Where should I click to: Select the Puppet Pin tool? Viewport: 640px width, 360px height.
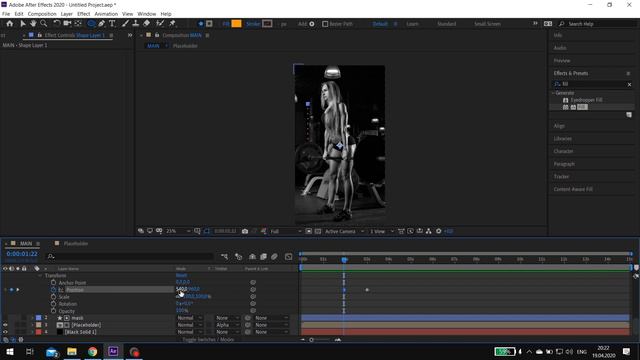(172, 24)
